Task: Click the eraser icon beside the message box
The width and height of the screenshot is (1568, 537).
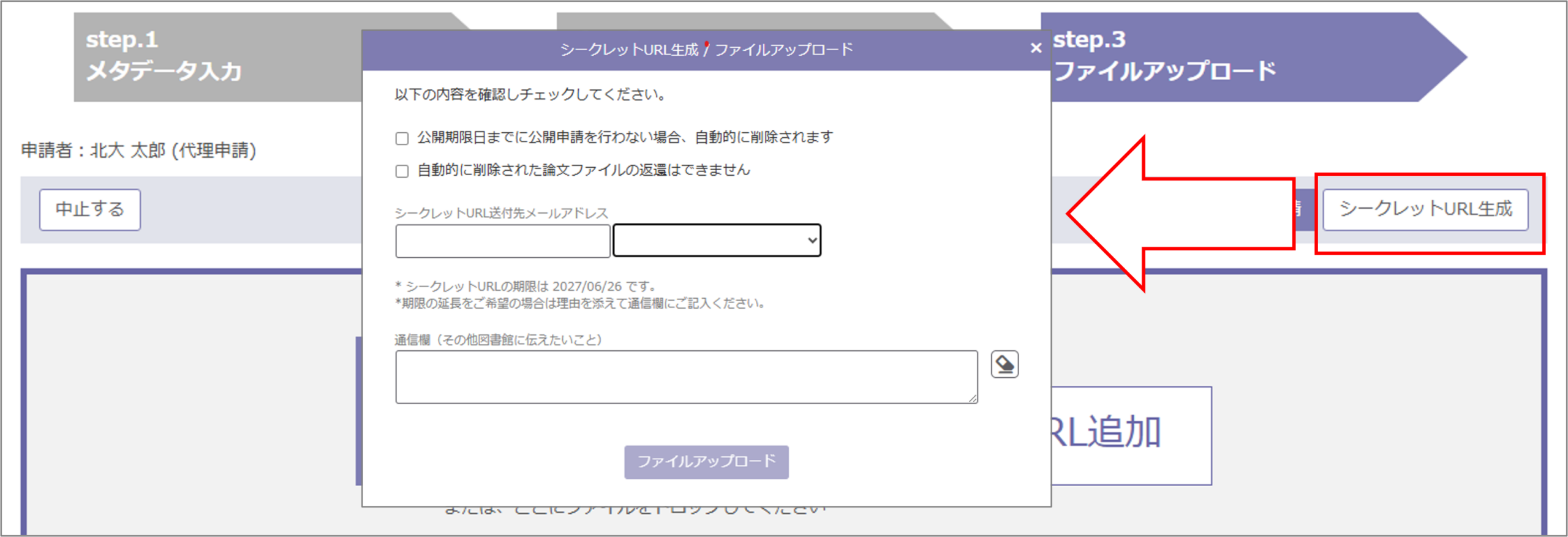Action: (x=1005, y=364)
